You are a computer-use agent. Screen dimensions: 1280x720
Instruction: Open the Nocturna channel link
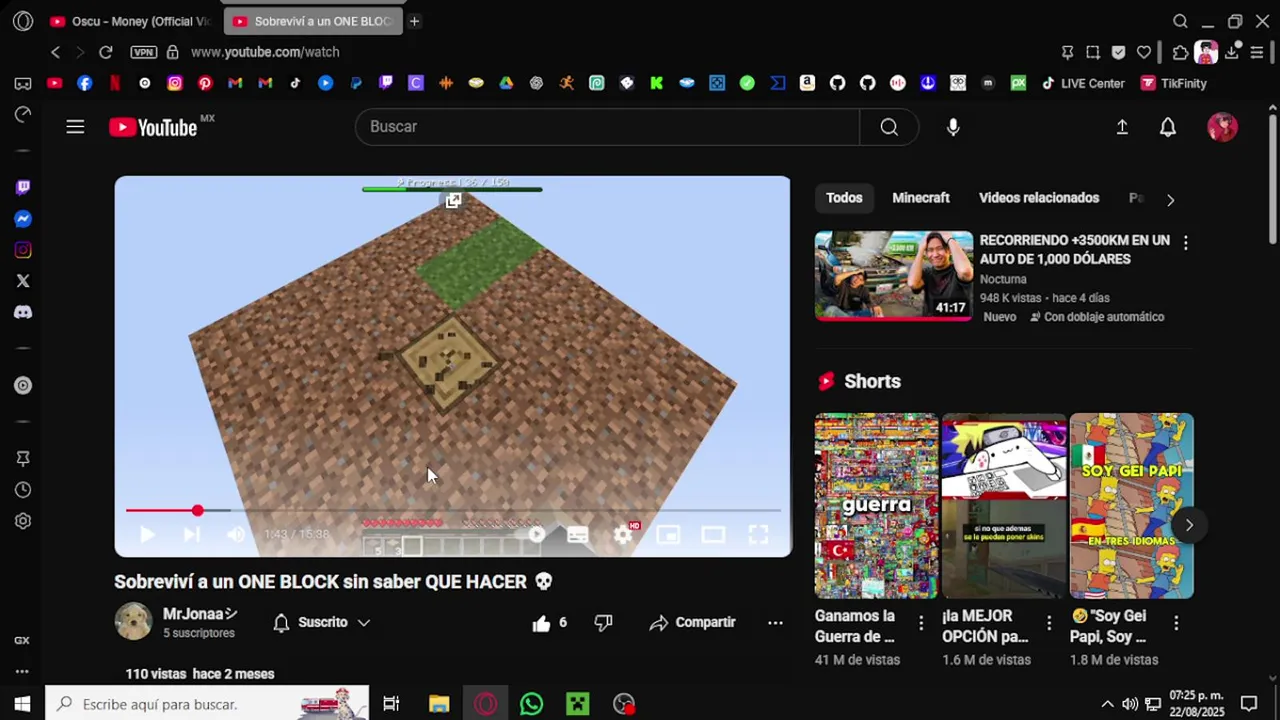coord(1003,279)
